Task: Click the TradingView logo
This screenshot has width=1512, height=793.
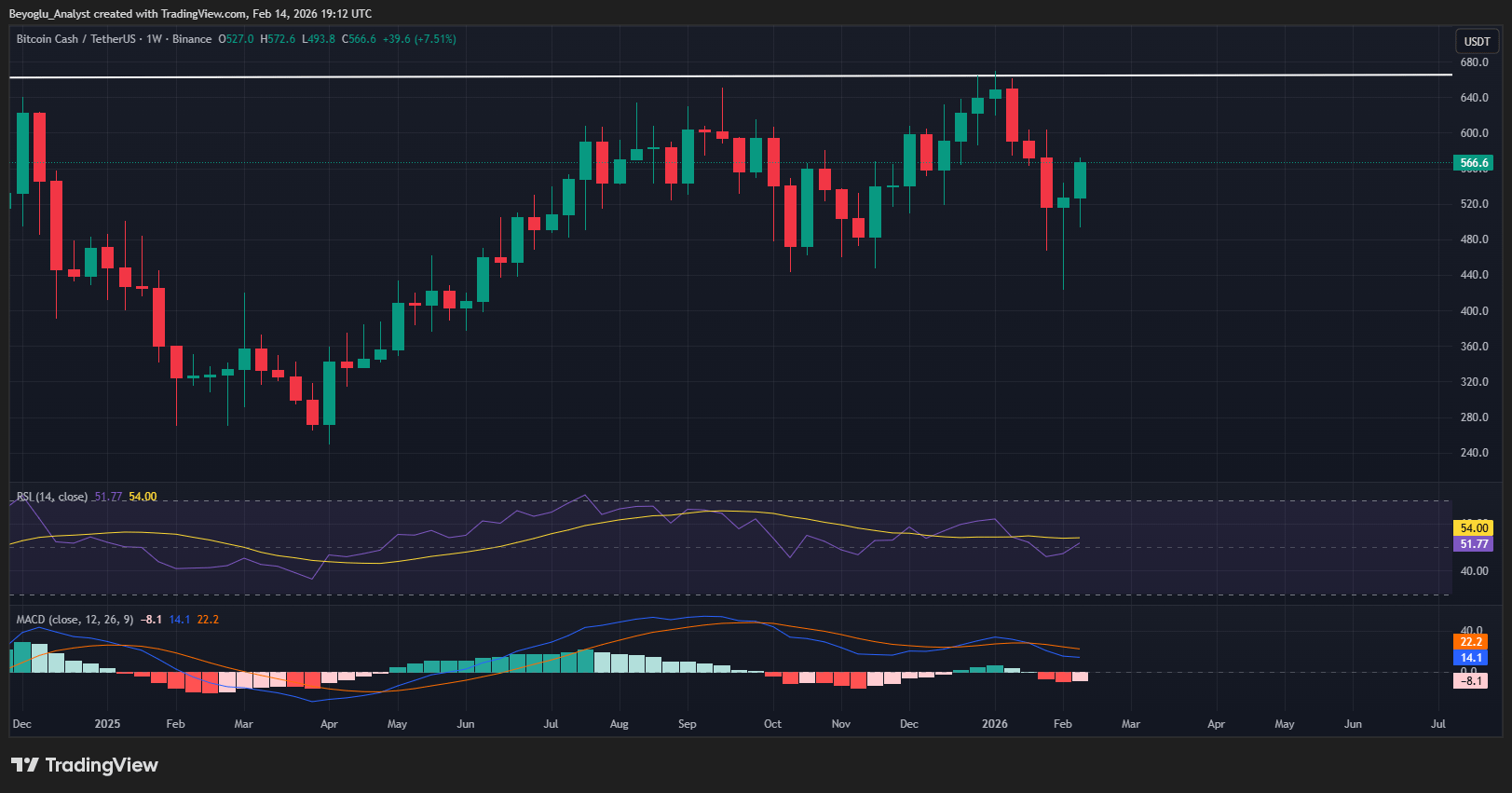Action: 85,765
